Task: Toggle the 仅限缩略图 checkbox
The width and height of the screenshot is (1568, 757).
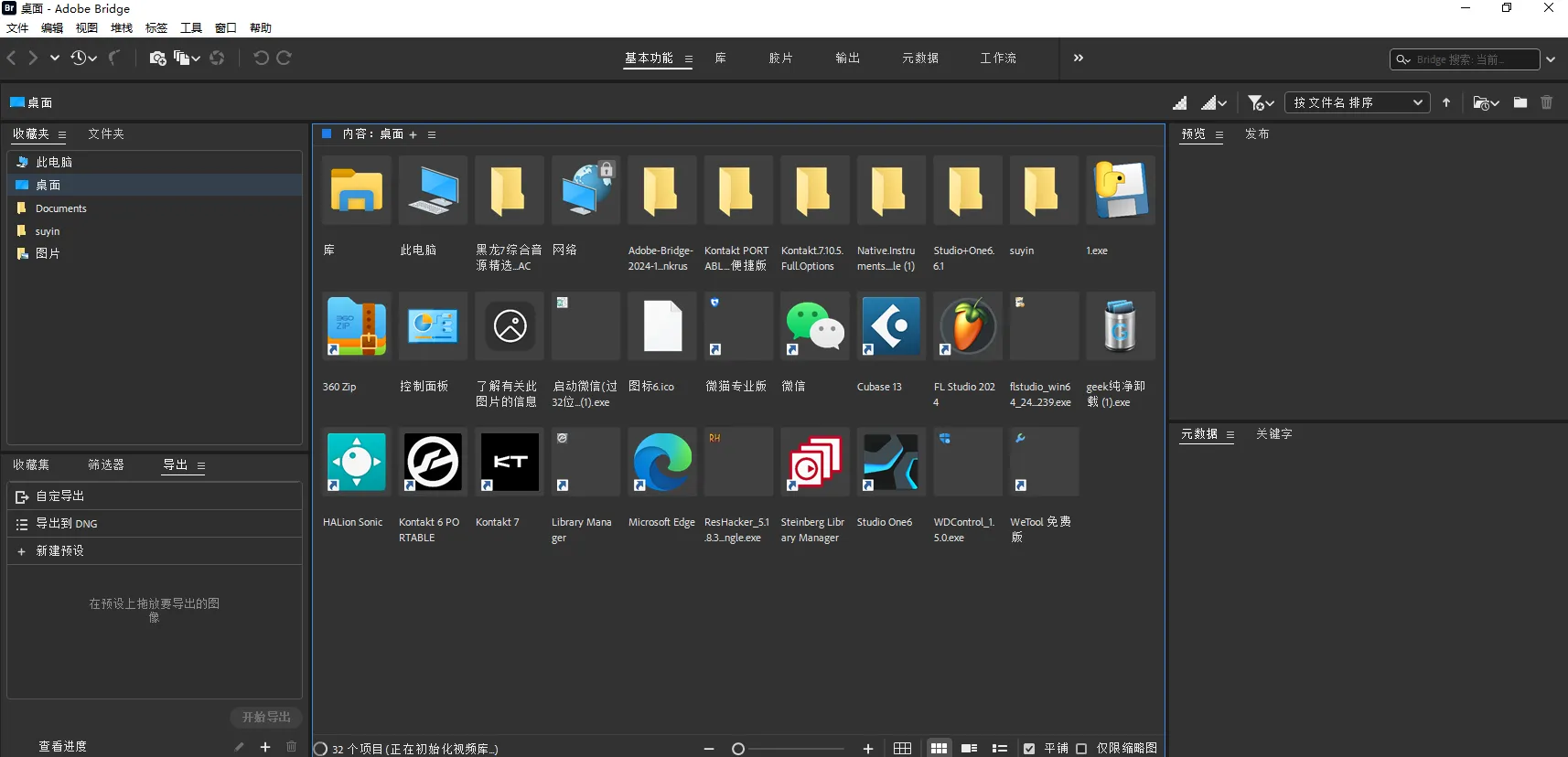Action: click(x=1081, y=749)
